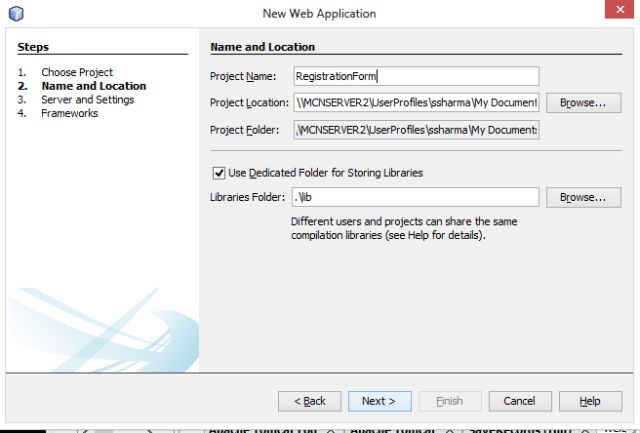Click the Project Name input field
This screenshot has width=640, height=433.
(416, 76)
